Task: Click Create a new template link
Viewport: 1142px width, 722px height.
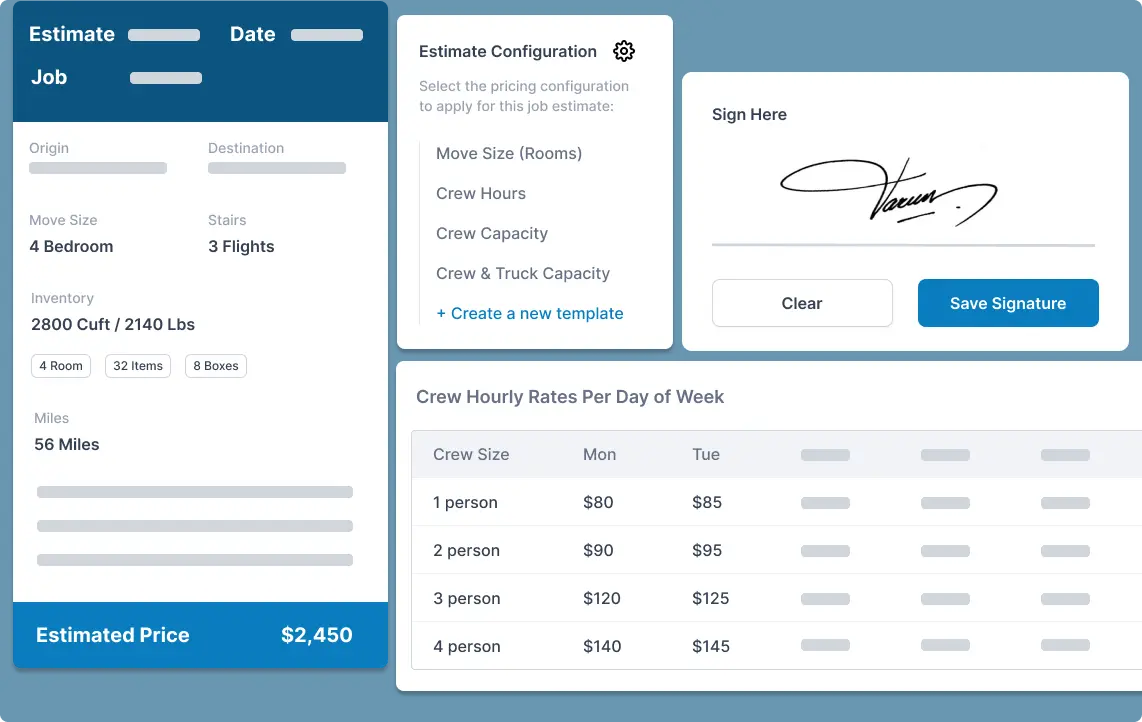Action: (530, 313)
